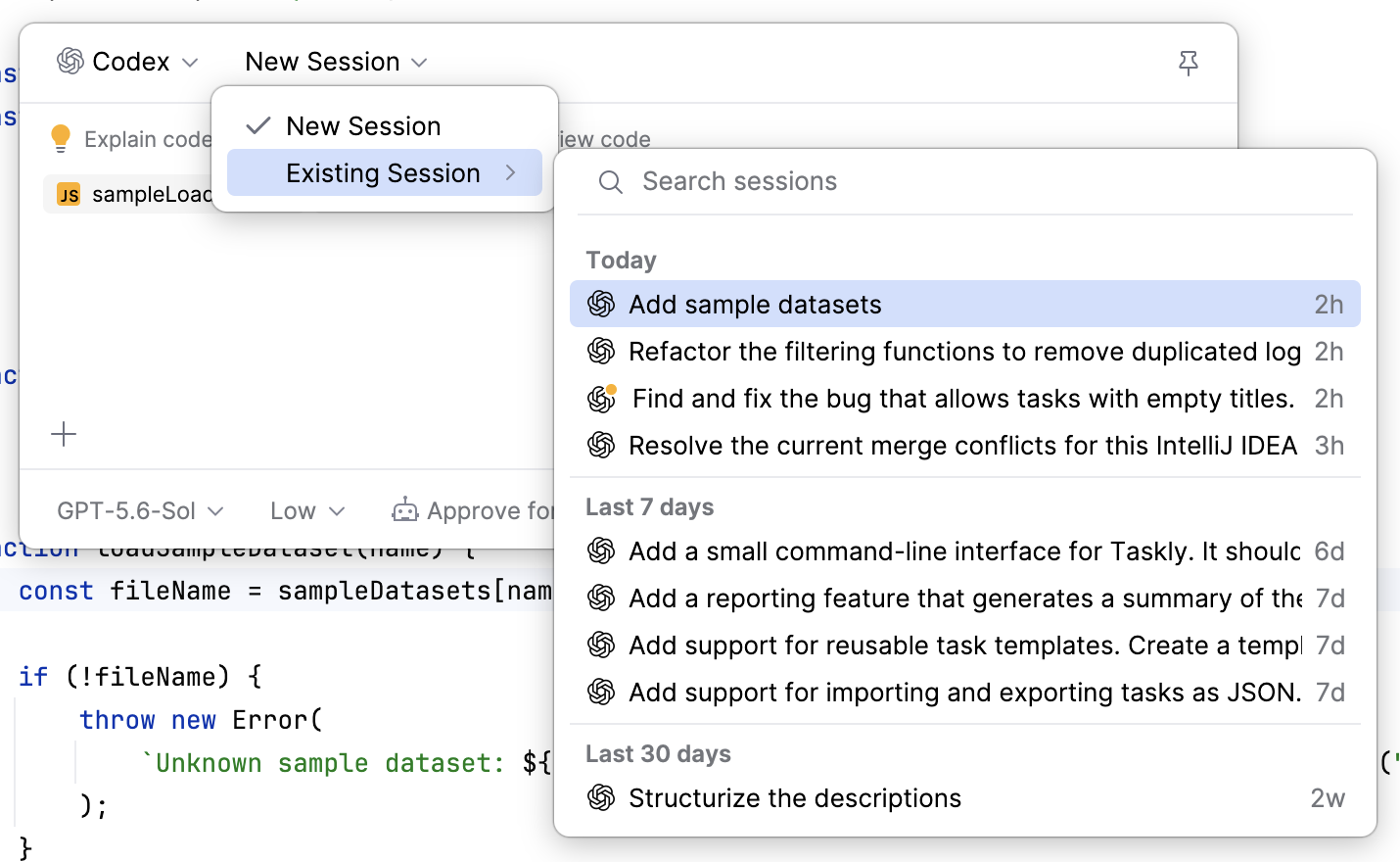The height and width of the screenshot is (862, 1400).
Task: Focus the Search sessions field
Action: (x=965, y=181)
